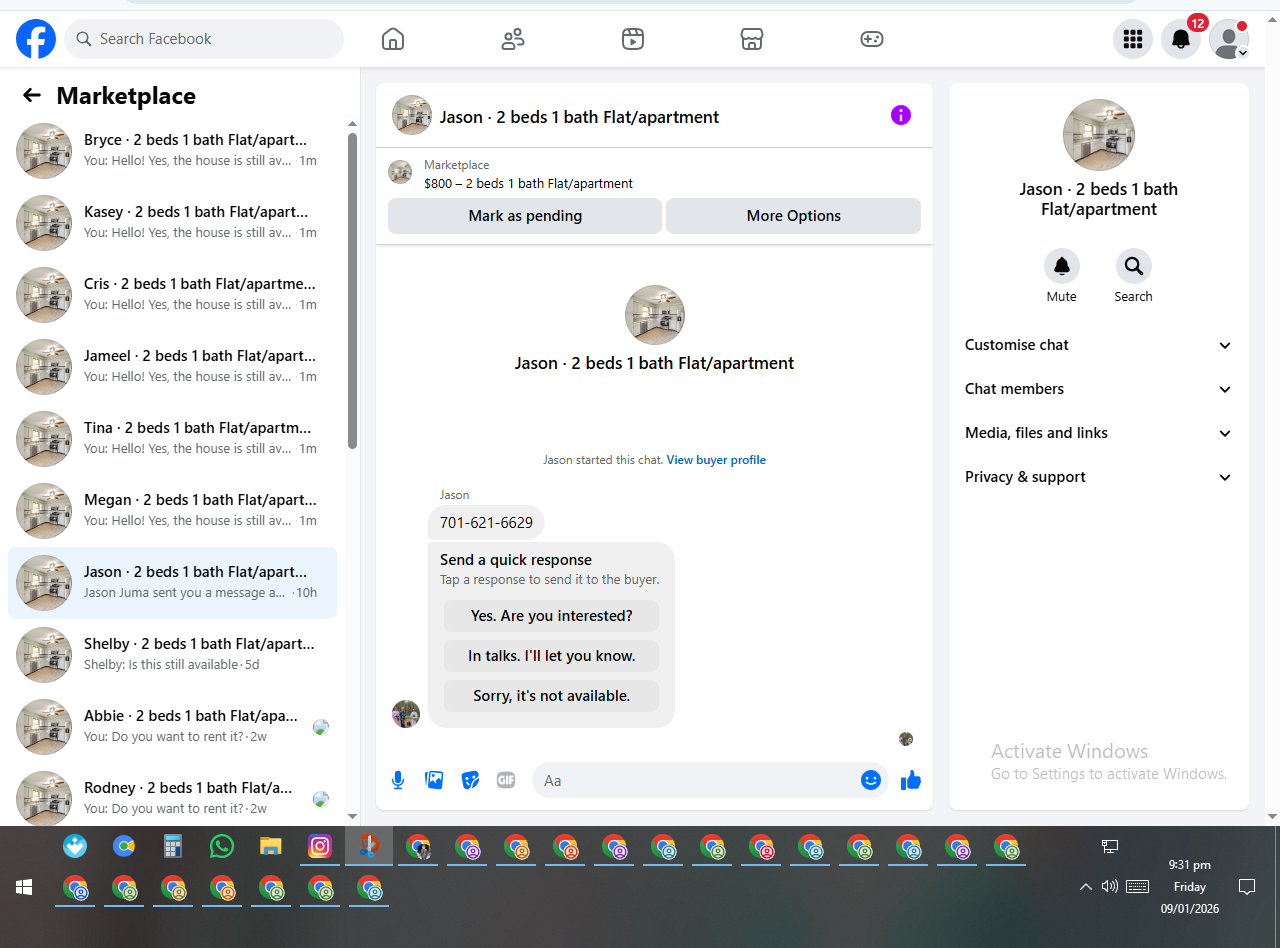This screenshot has width=1280, height=948.
Task: Open the Windows Start button
Action: coord(24,887)
